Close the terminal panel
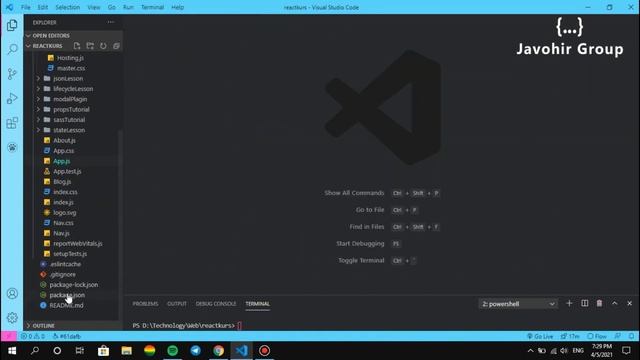The width and height of the screenshot is (640, 360). click(629, 303)
